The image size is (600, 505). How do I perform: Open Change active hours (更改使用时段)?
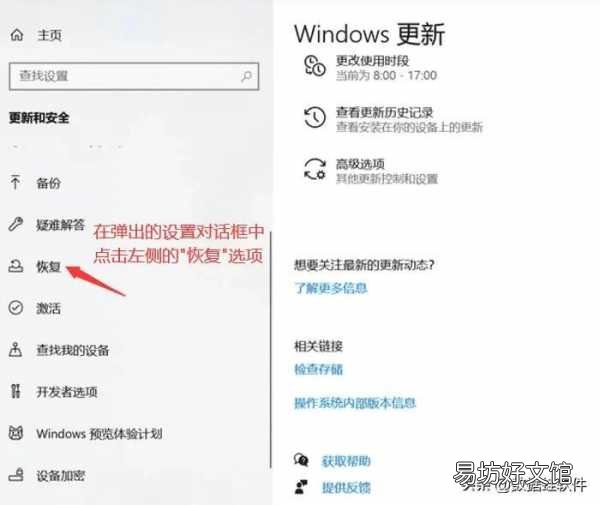[x=370, y=68]
